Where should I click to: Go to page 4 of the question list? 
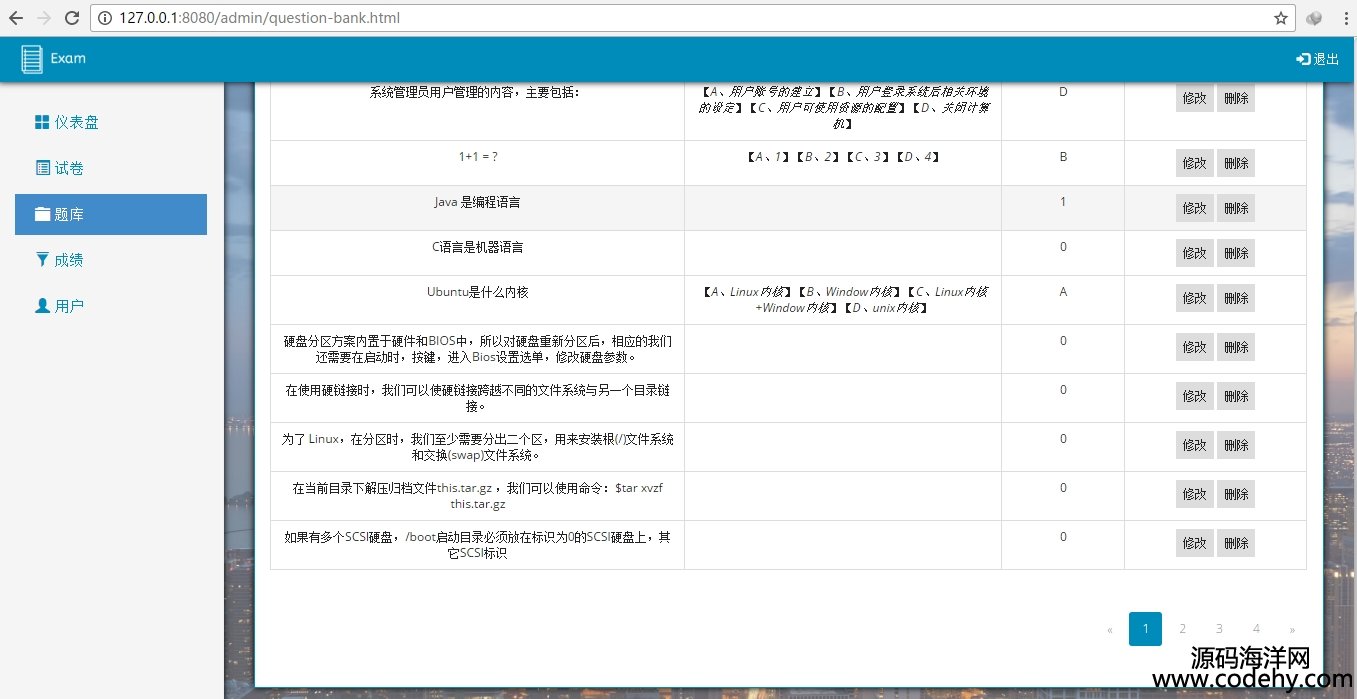point(1256,629)
